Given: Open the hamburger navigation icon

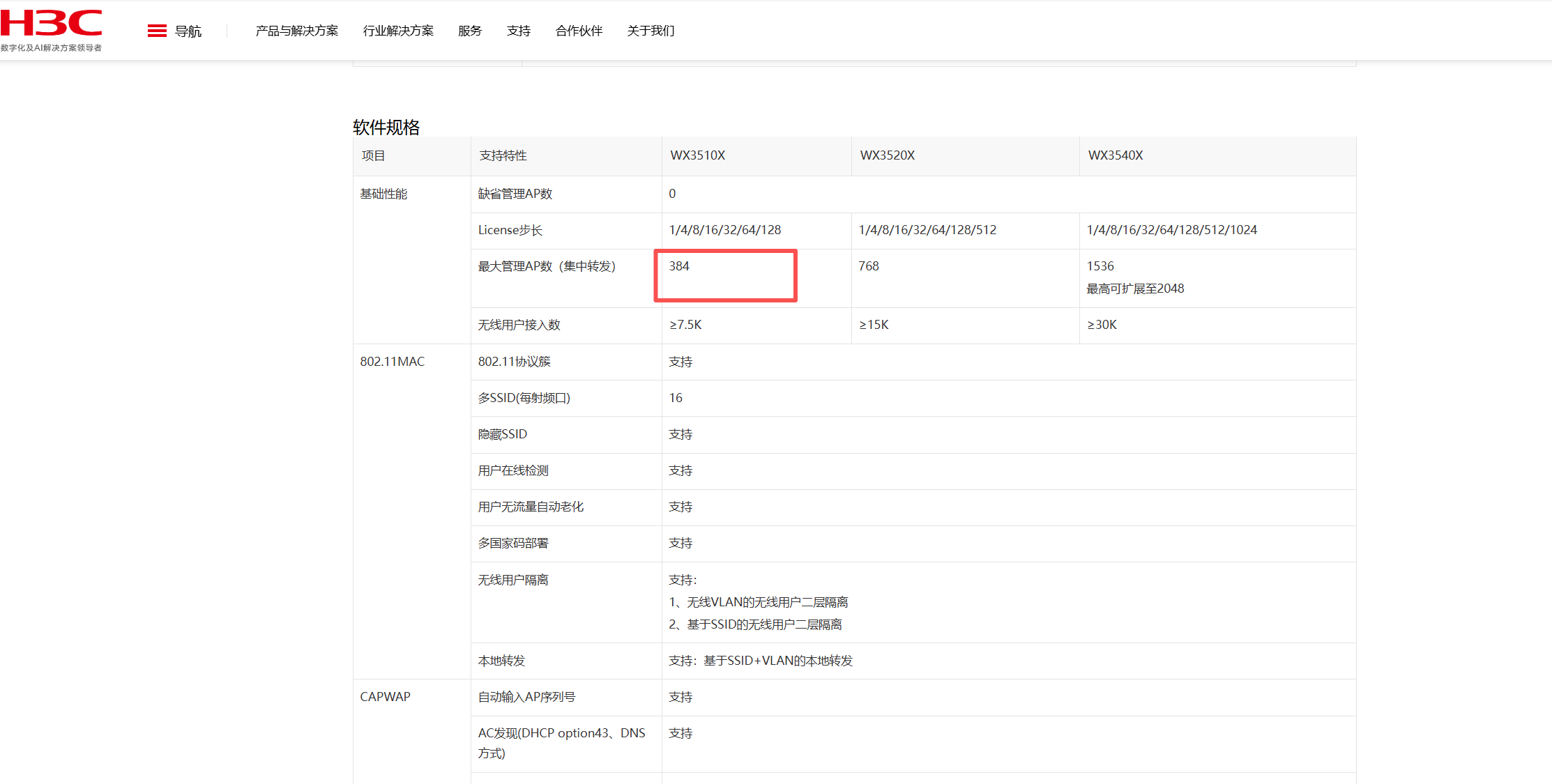Looking at the screenshot, I should pos(157,31).
